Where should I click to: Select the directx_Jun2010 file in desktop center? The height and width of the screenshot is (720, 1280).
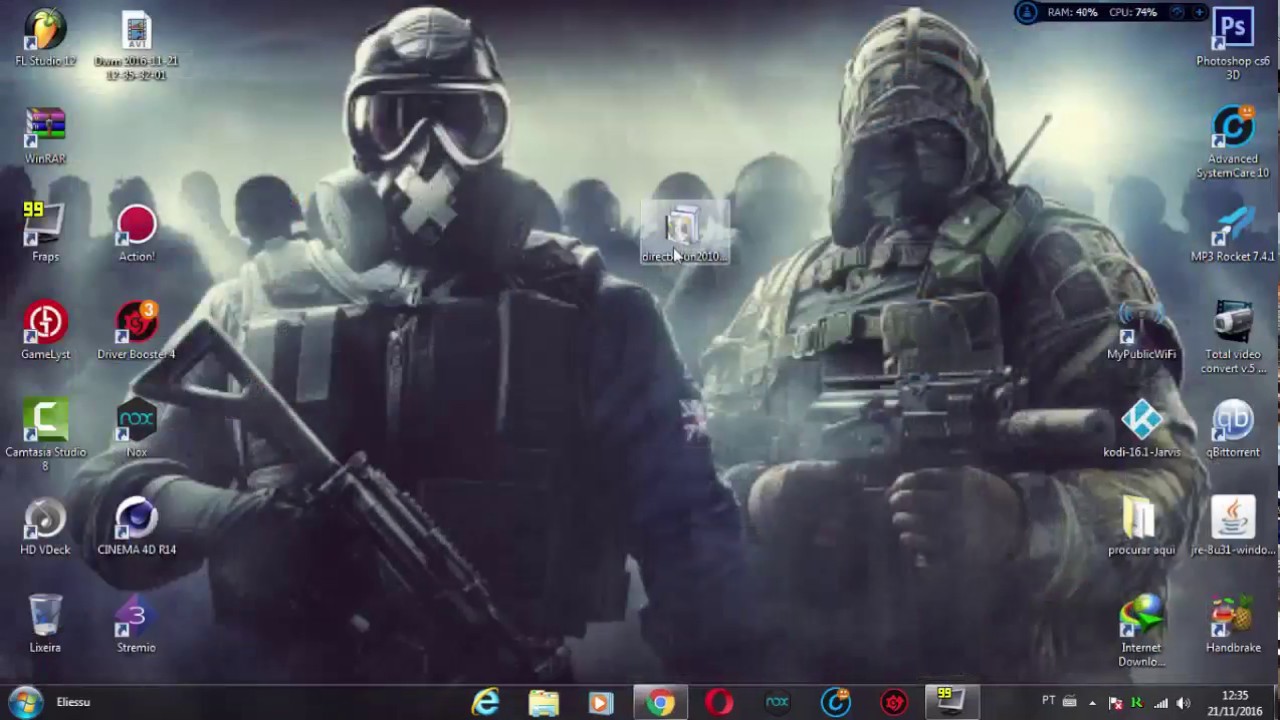click(x=684, y=233)
